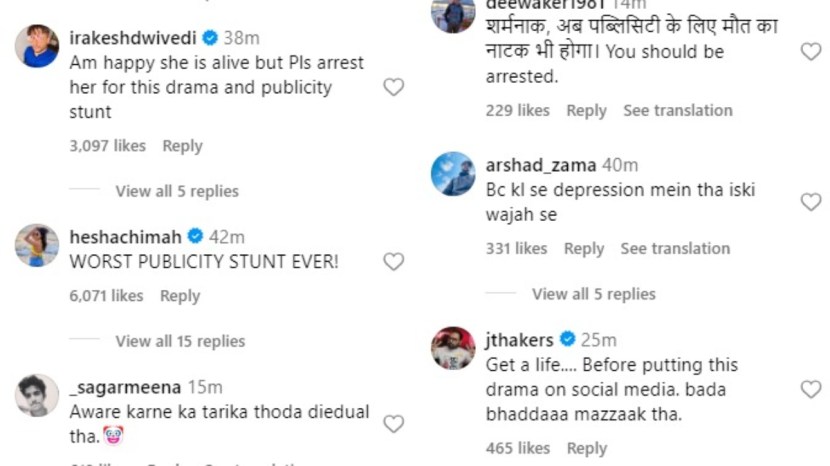830x466 pixels.
Task: Expand View all 5 replies under irakeshdwivedi
Action: (177, 191)
